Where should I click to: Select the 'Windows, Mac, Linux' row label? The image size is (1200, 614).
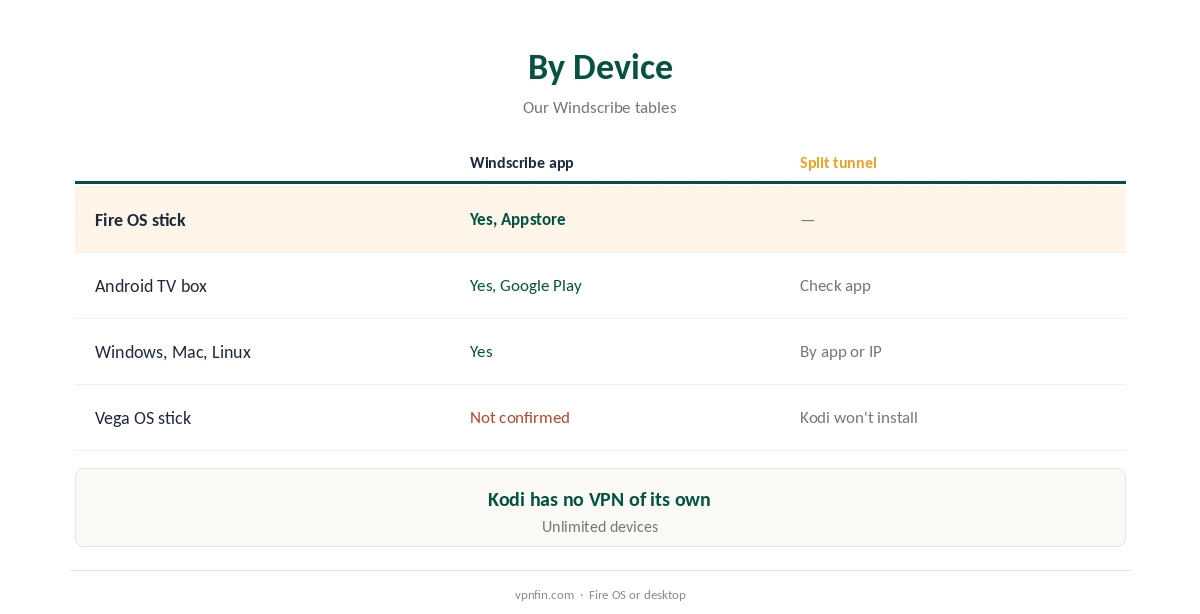point(173,352)
